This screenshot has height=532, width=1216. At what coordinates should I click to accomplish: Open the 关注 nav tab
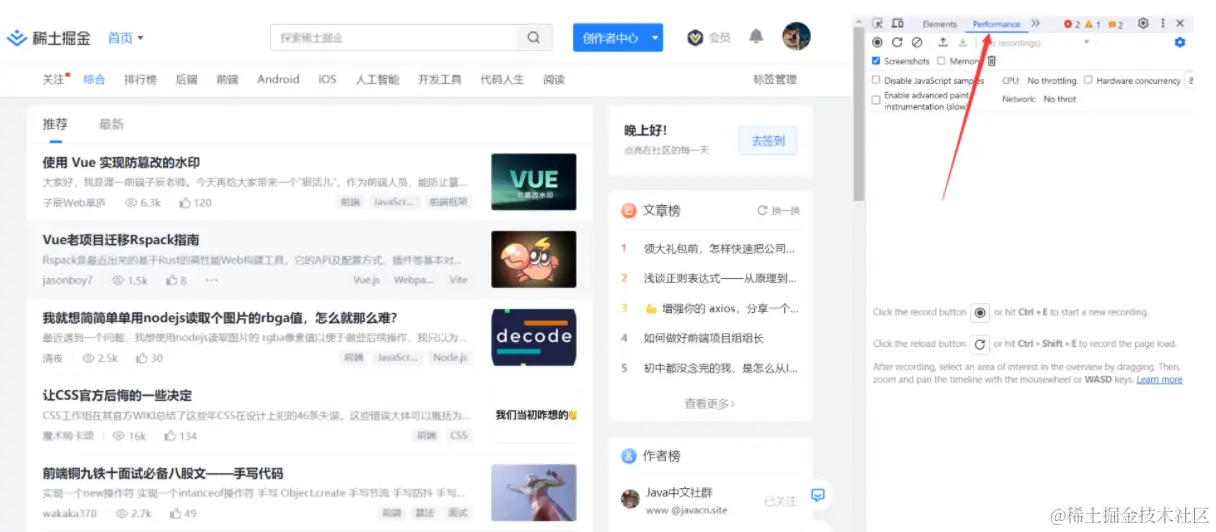[x=53, y=79]
